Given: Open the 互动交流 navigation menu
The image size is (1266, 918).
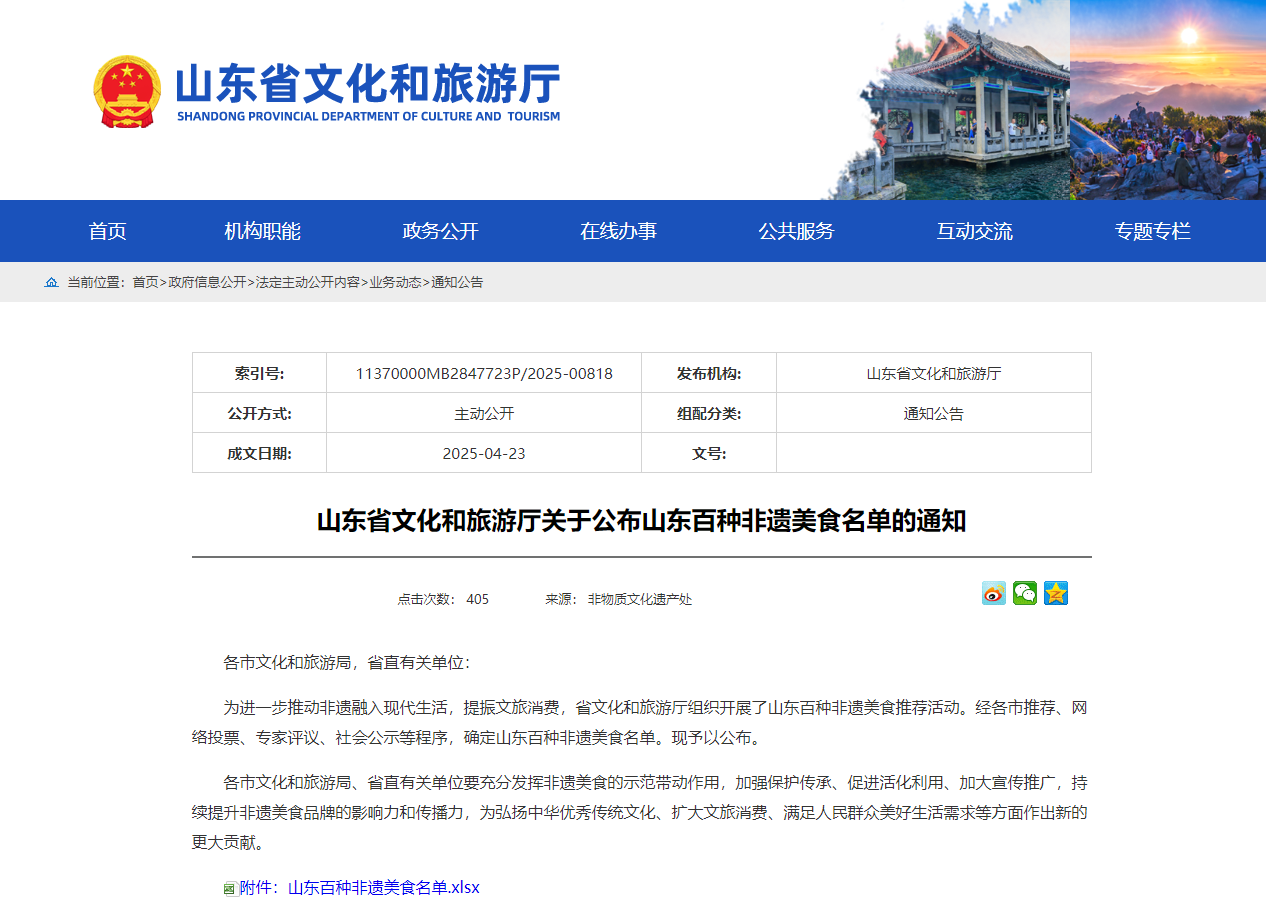Looking at the screenshot, I should (x=975, y=231).
